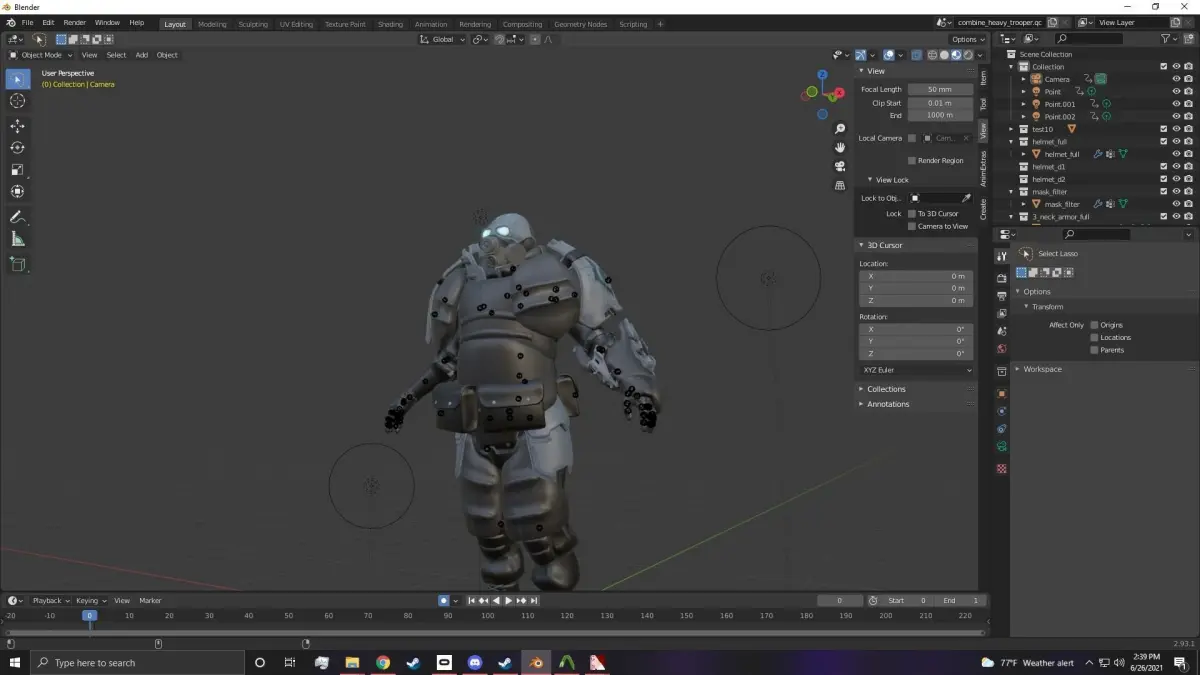Enable Affect Only Parents checkbox
The height and width of the screenshot is (675, 1200).
tap(1094, 350)
